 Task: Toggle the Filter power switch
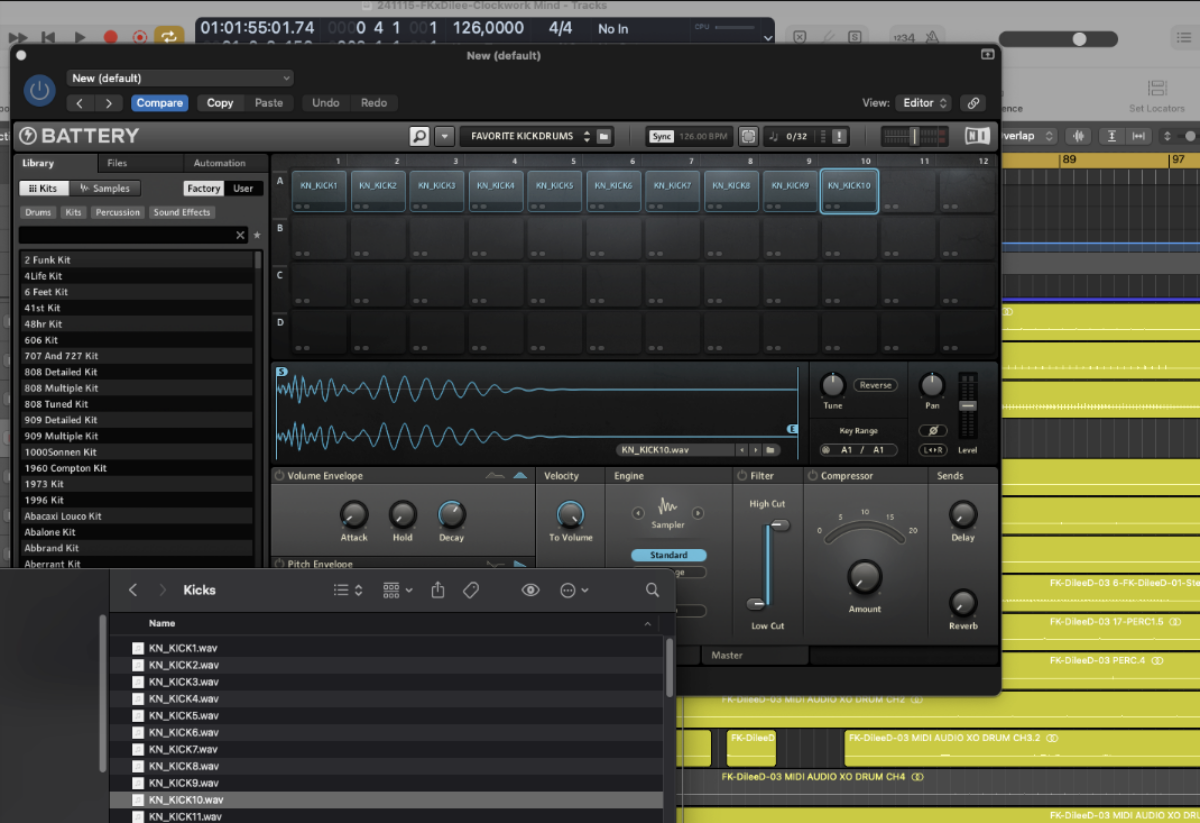coord(742,476)
